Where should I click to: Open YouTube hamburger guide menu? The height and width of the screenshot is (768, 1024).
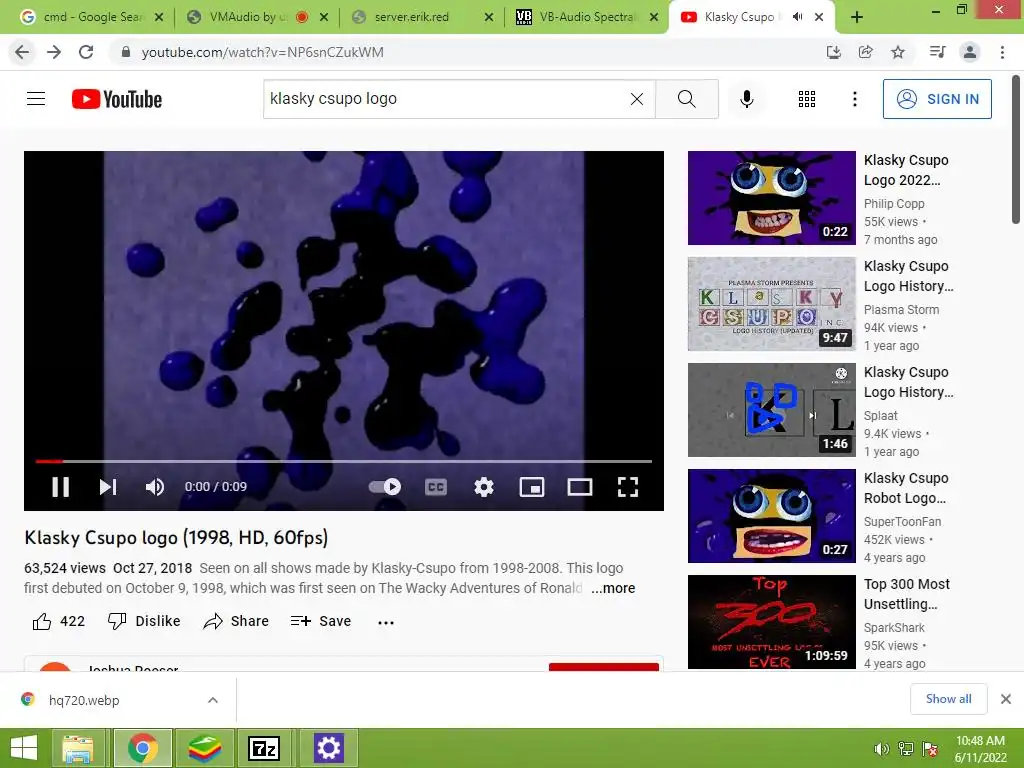[x=36, y=99]
